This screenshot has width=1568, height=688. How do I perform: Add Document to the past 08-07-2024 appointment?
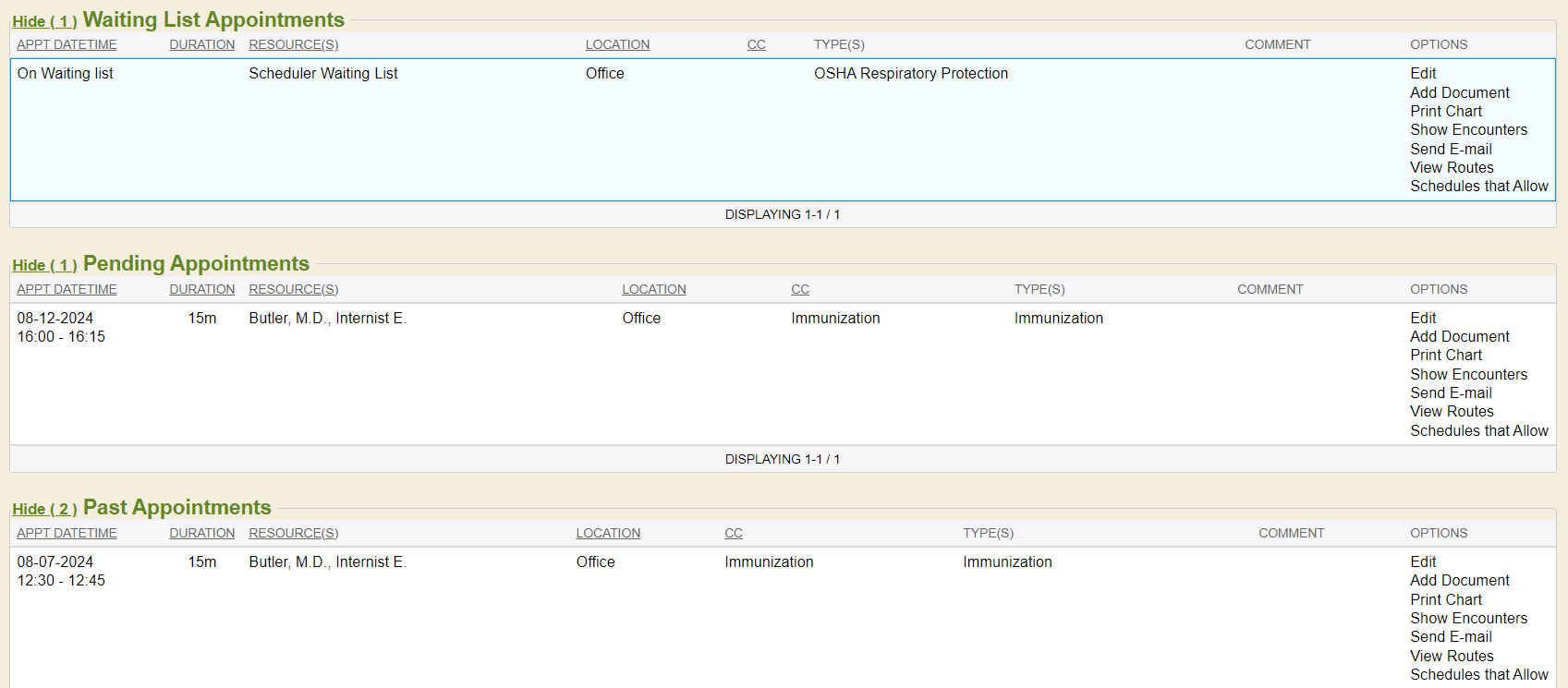pos(1459,580)
